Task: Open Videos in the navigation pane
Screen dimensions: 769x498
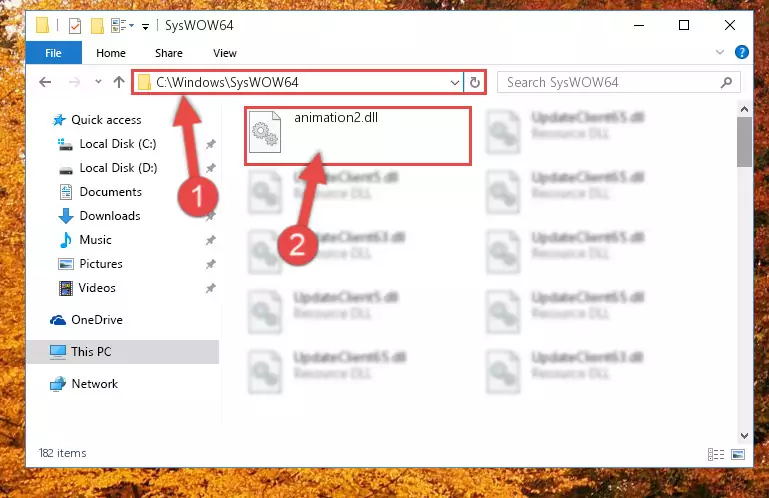Action: (97, 288)
